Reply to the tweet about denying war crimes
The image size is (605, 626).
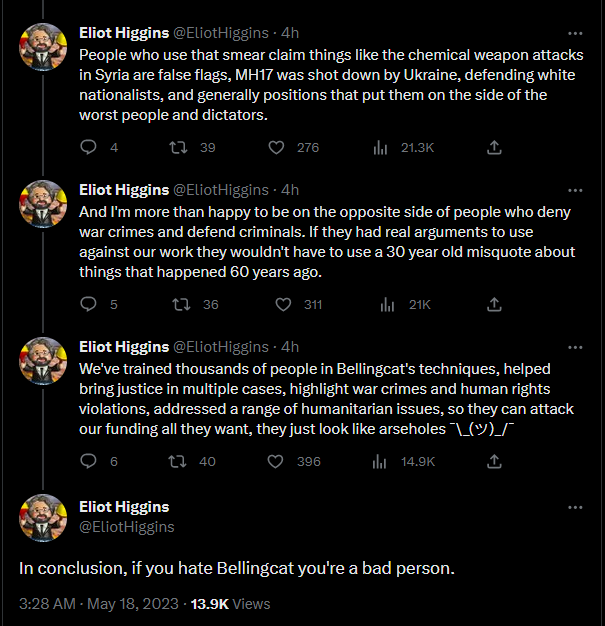(88, 304)
